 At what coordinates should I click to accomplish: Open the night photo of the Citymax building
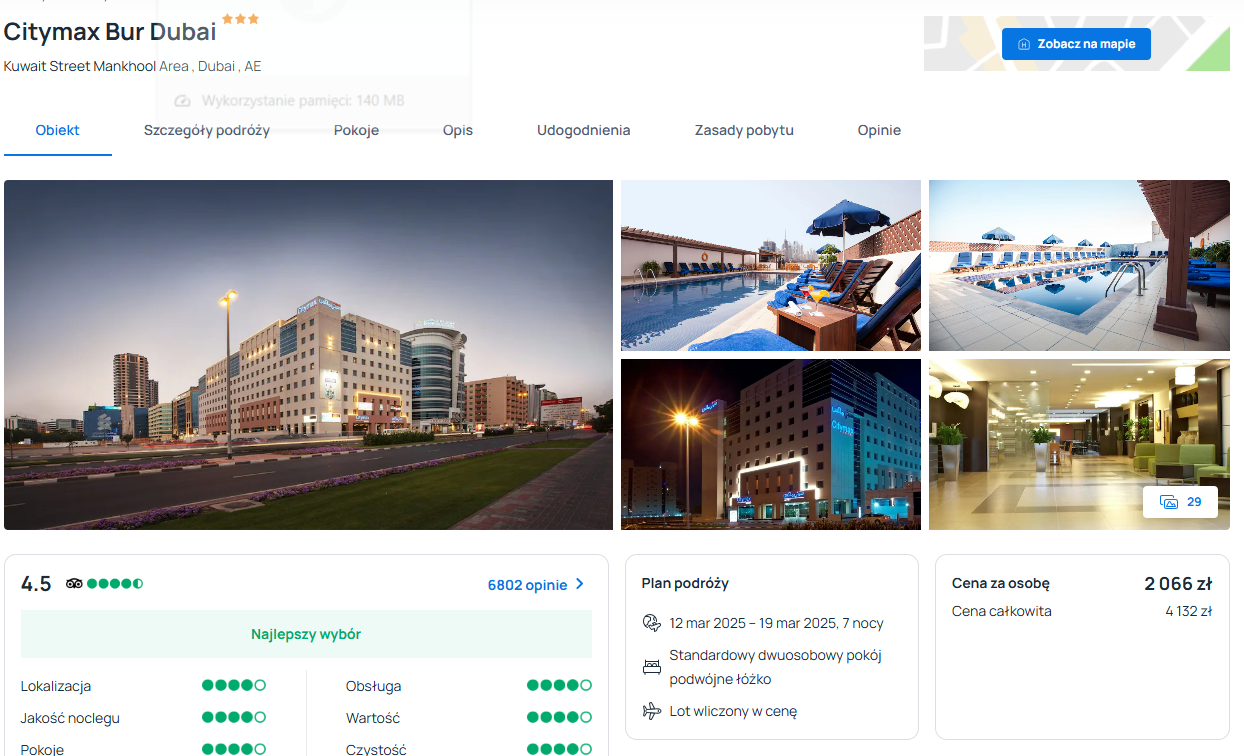click(x=771, y=444)
